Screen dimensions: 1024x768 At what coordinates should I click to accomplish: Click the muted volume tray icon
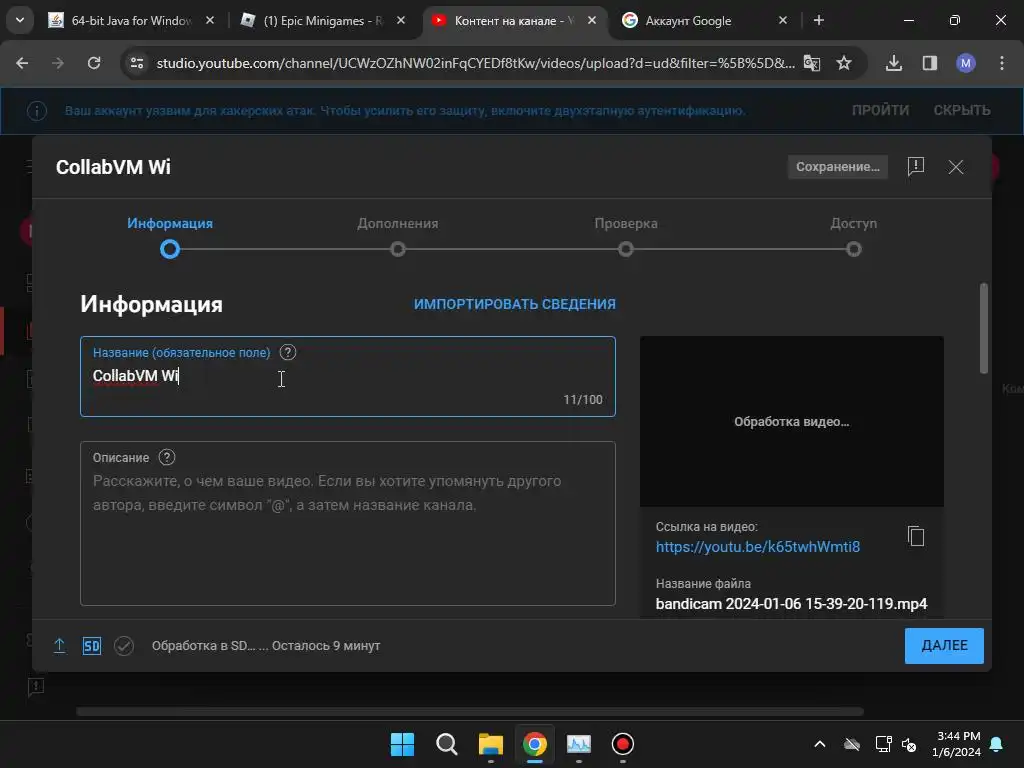click(909, 744)
